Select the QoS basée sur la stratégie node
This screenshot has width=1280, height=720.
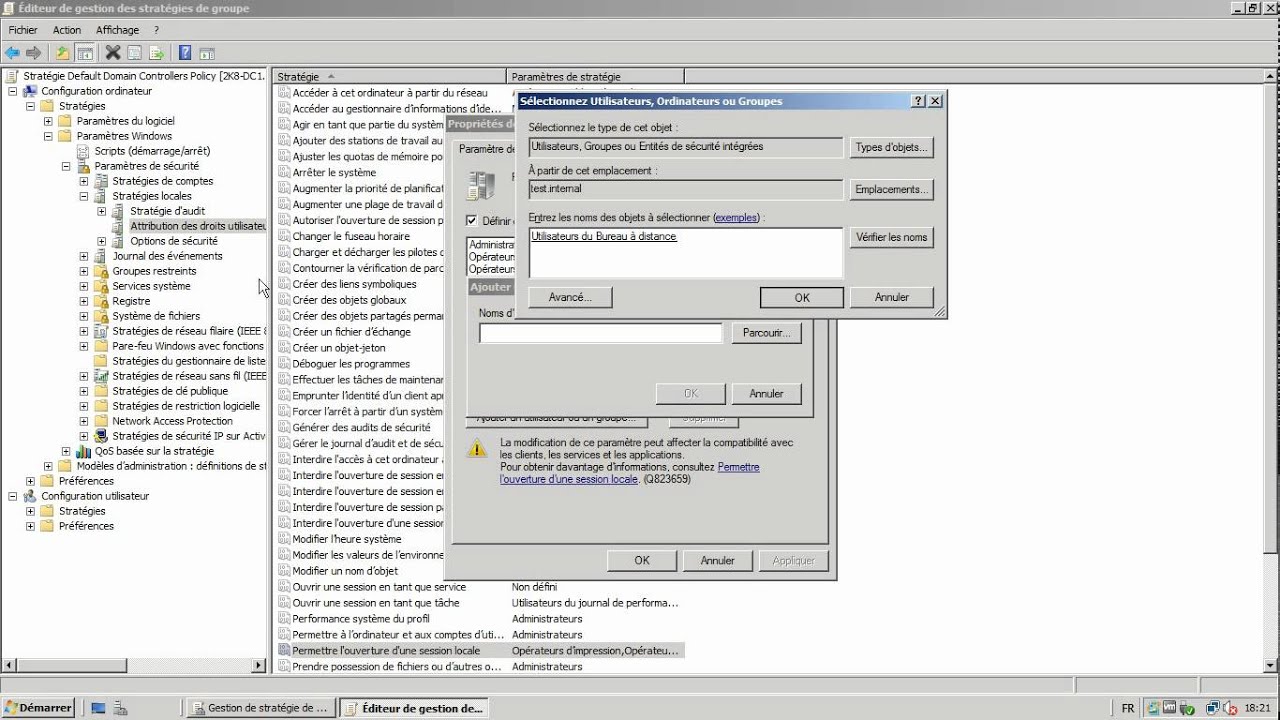(154, 451)
